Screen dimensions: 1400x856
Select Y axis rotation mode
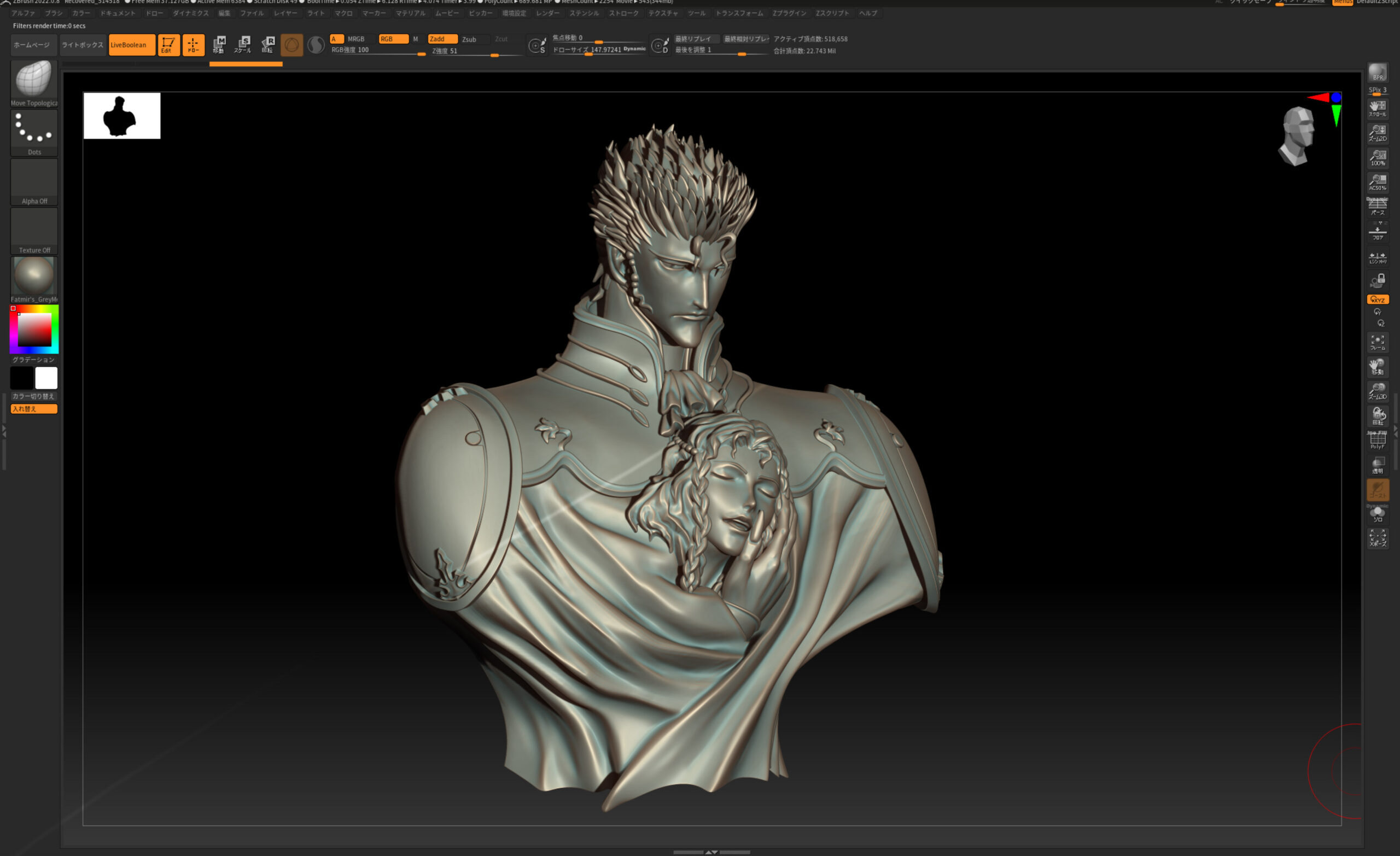click(x=1377, y=312)
